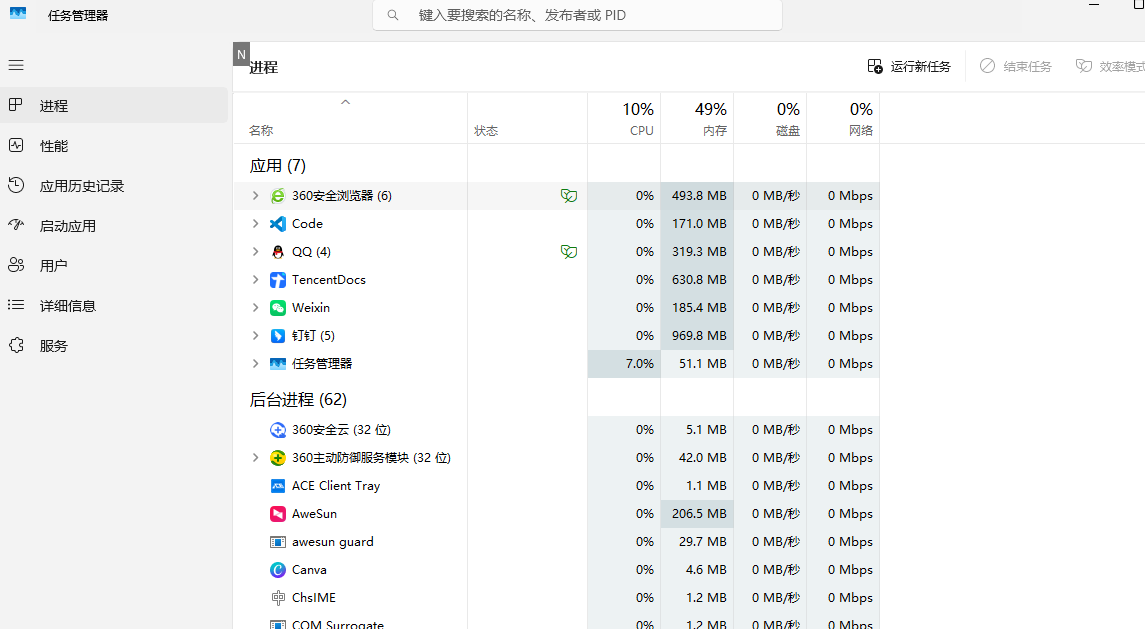Click the QQ penguin icon

click(x=278, y=252)
